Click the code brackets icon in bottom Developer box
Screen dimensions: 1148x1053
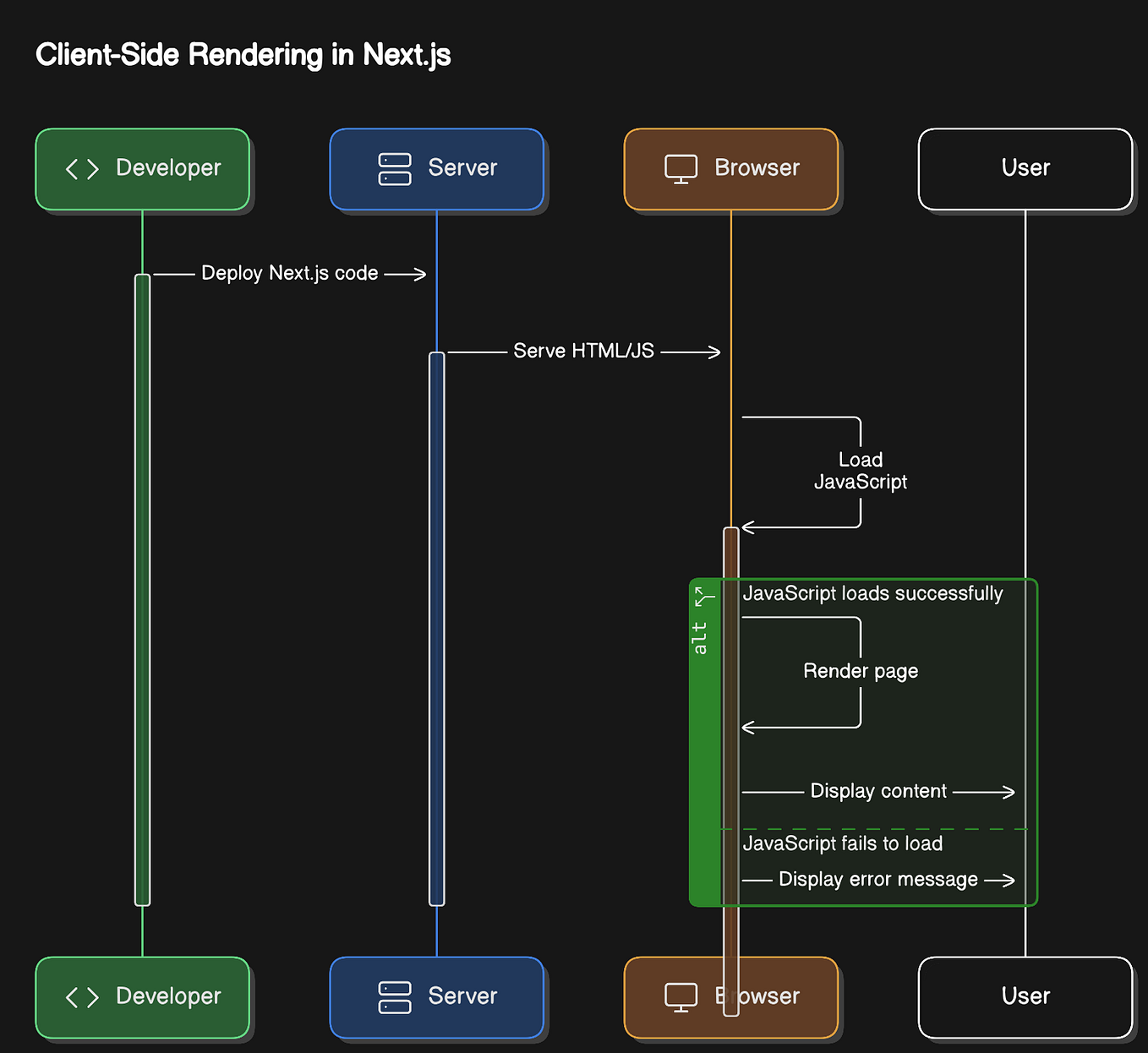pos(81,996)
